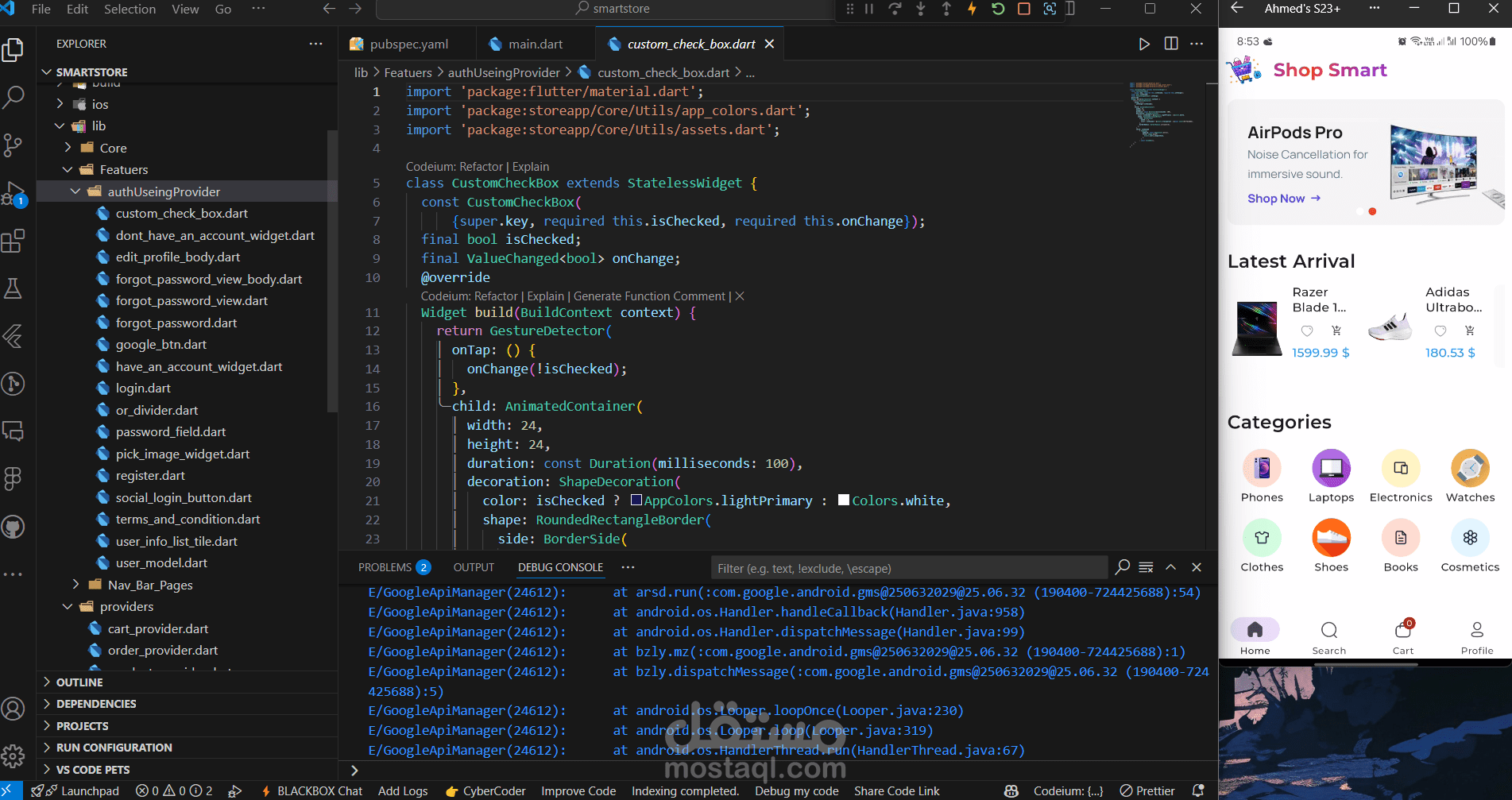Click Codeium Refactor above CustomCheckBox class
1512x800 pixels.
pyautogui.click(x=481, y=167)
